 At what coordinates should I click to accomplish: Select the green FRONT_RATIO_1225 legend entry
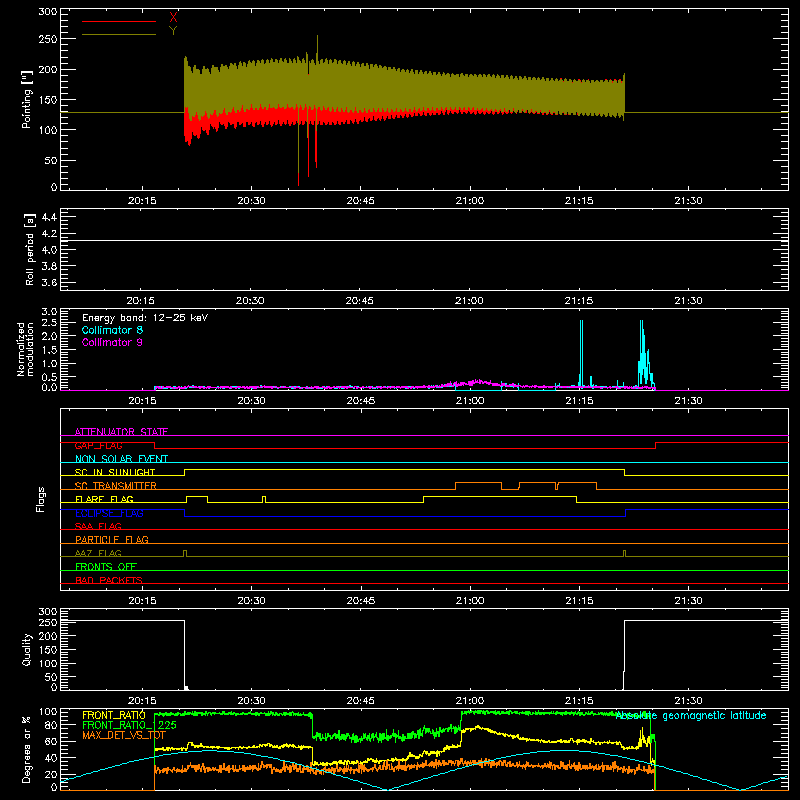tap(129, 725)
